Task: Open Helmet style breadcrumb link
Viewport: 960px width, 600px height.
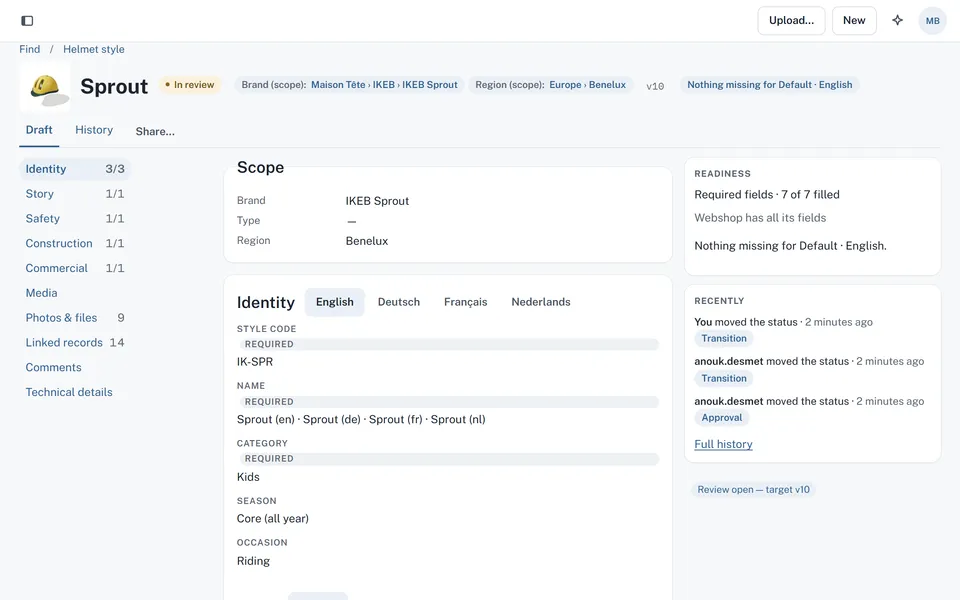Action: point(94,49)
